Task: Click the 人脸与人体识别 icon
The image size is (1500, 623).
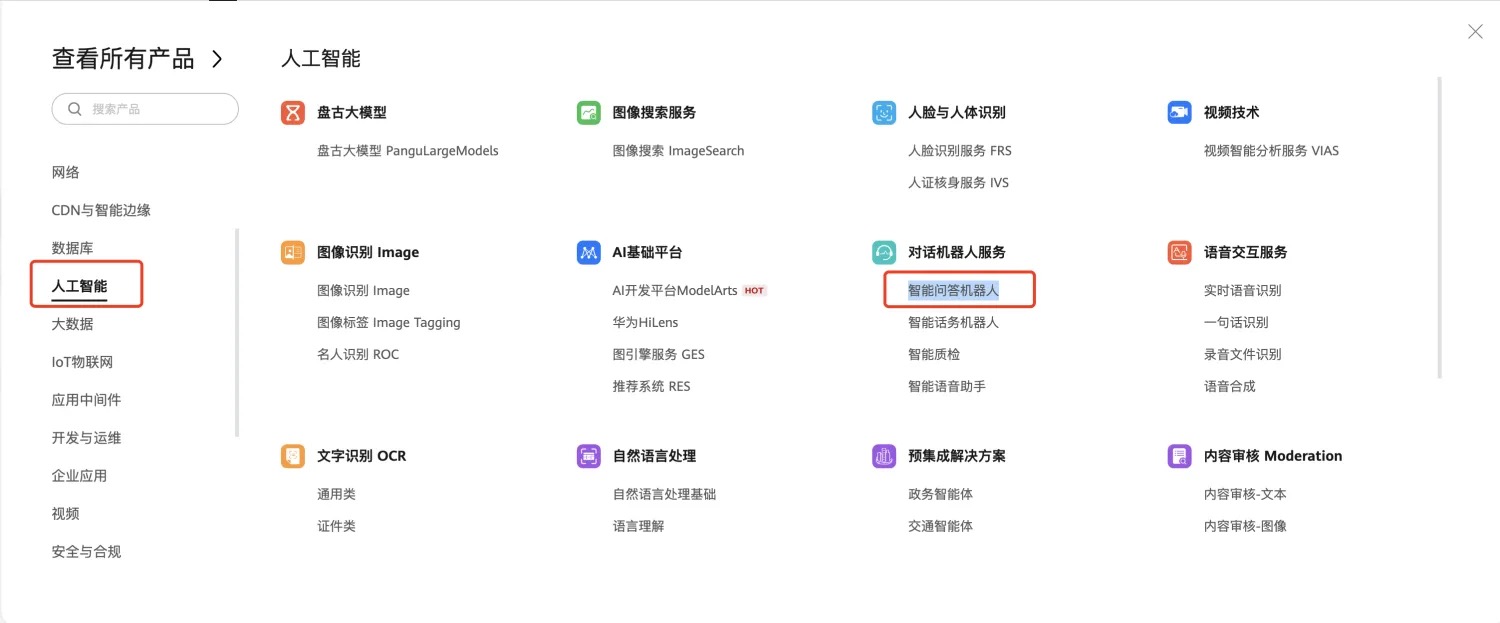Action: [884, 113]
